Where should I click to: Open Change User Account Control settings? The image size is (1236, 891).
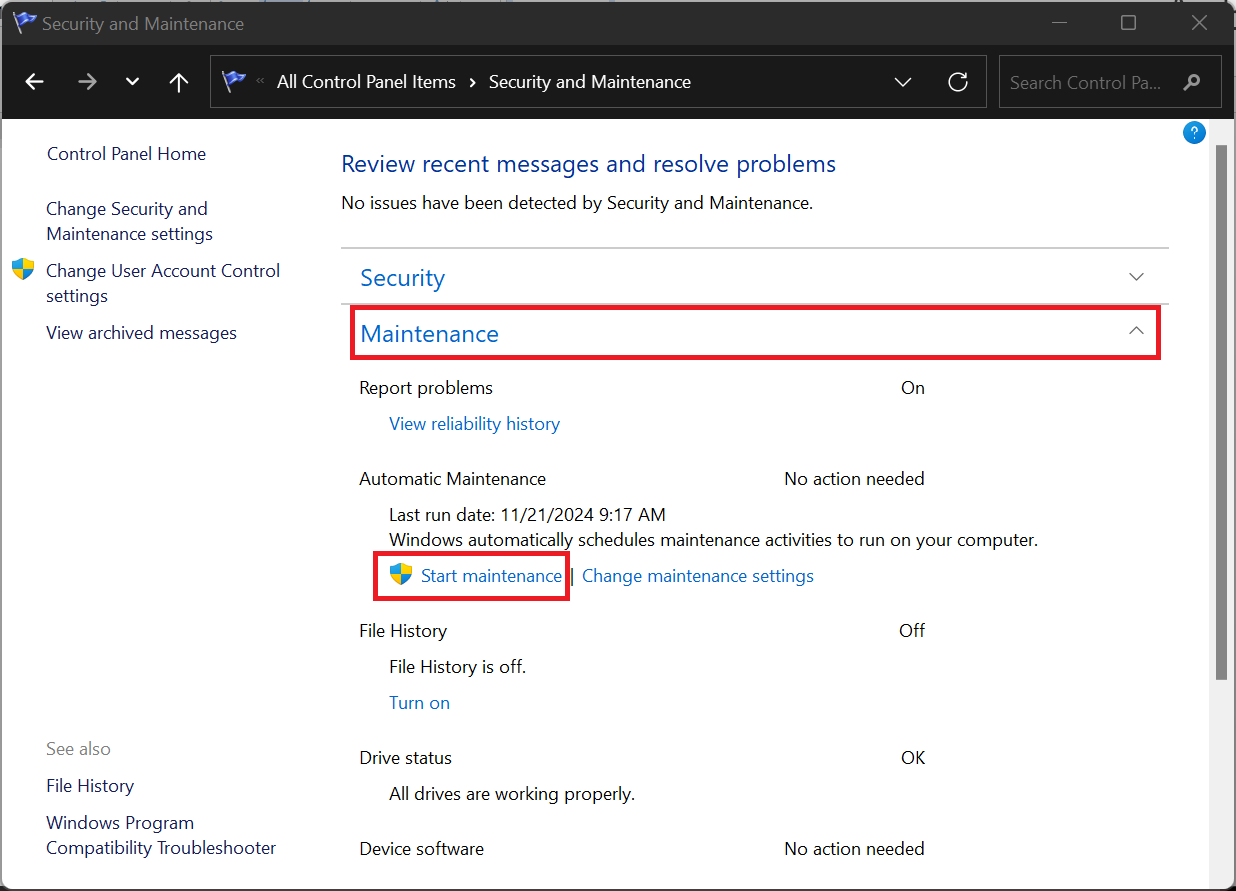163,283
